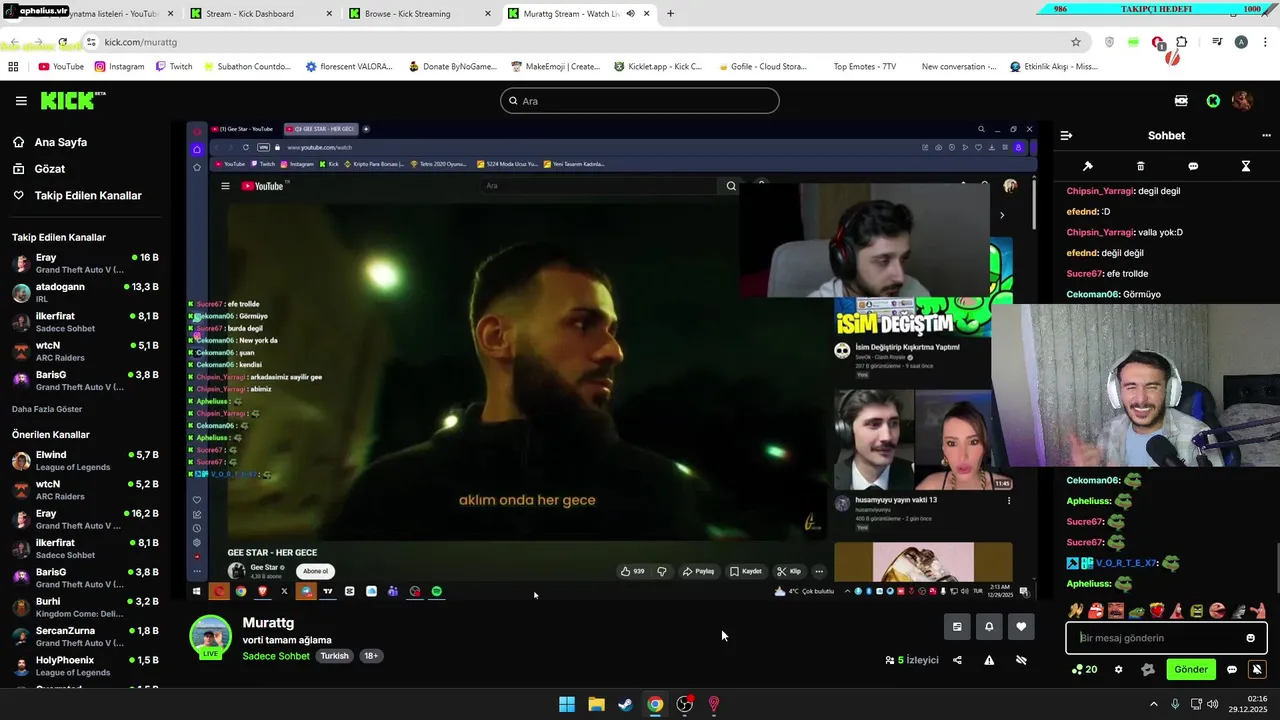
Task: Toggle the hide-chat crossed icon near viewers
Action: 1021,660
